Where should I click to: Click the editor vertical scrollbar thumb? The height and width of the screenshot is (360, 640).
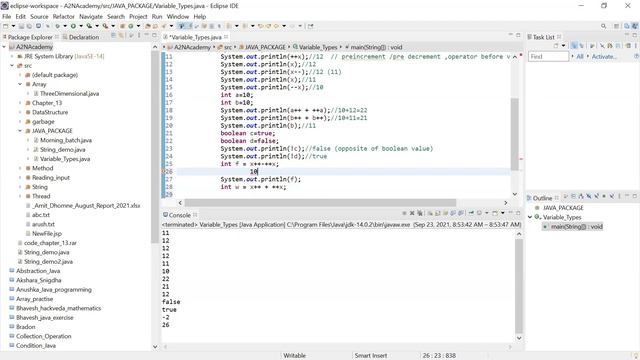tap(515, 134)
